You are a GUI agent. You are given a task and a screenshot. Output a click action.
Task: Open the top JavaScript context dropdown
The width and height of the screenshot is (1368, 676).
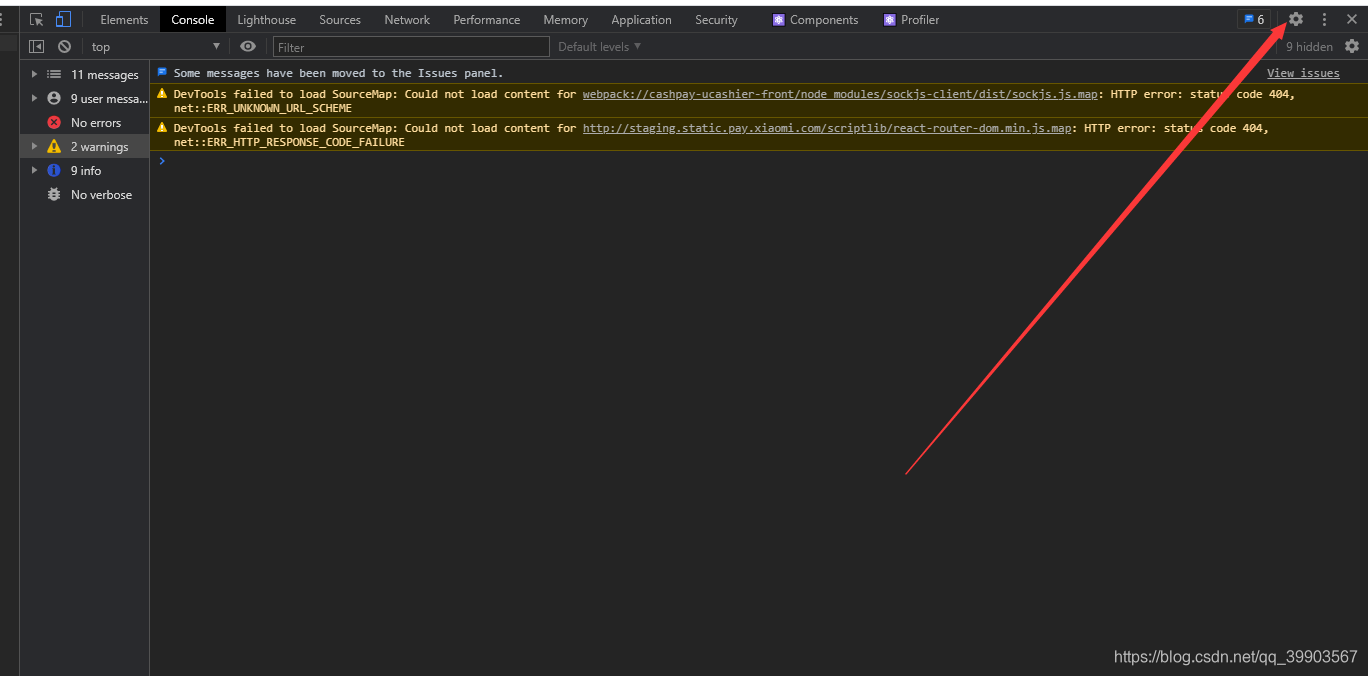pos(155,46)
